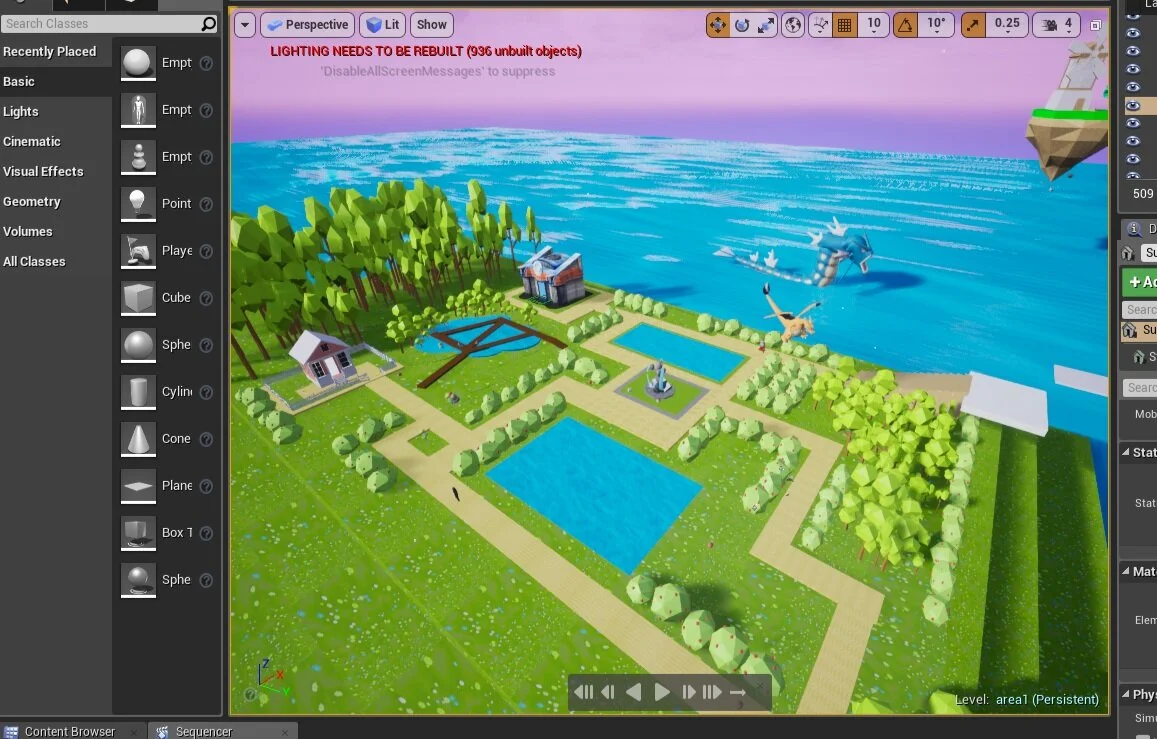Play the sequence forward
The image size is (1157, 739).
point(662,693)
